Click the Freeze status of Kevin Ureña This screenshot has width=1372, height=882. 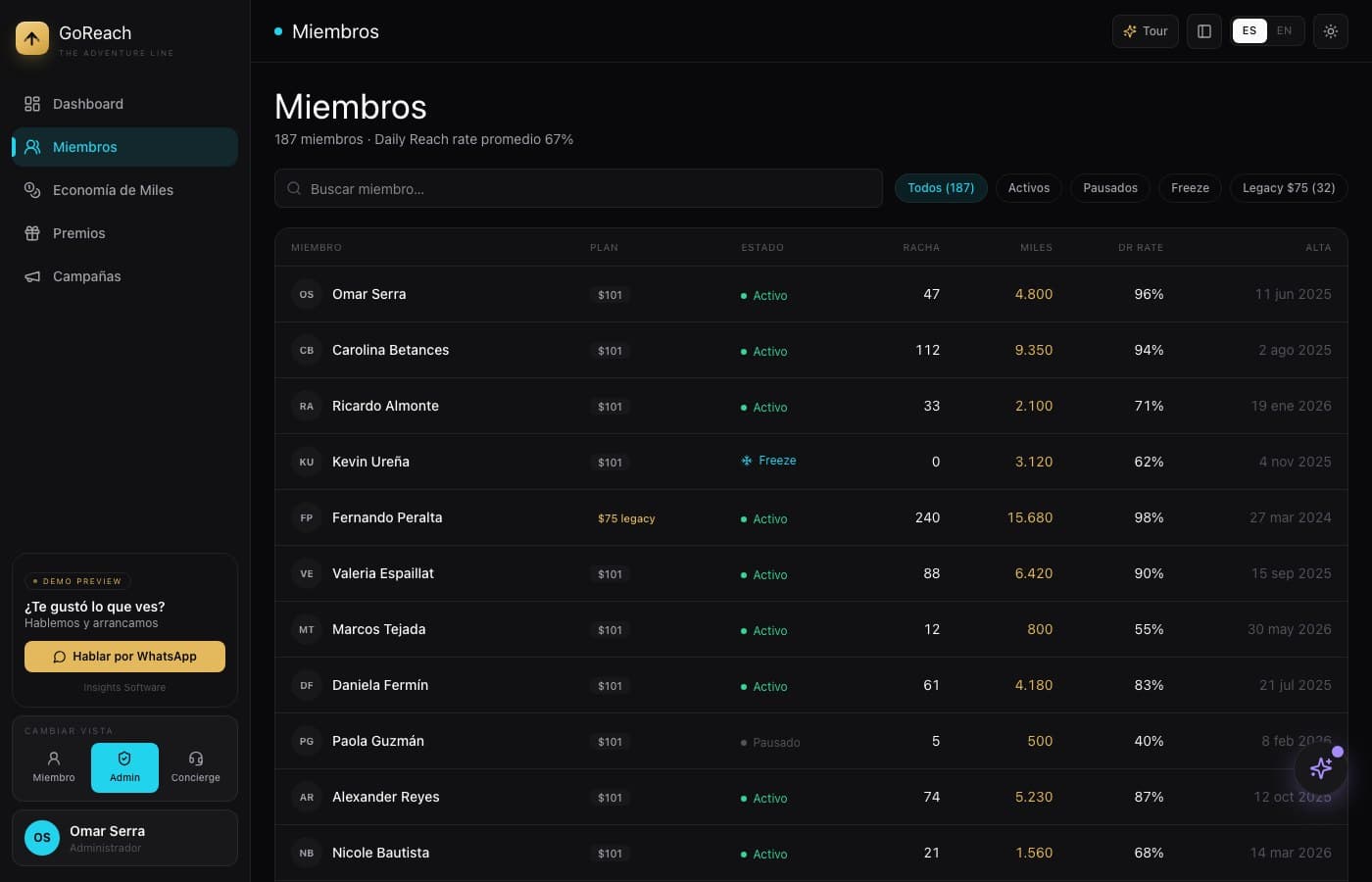tap(768, 461)
